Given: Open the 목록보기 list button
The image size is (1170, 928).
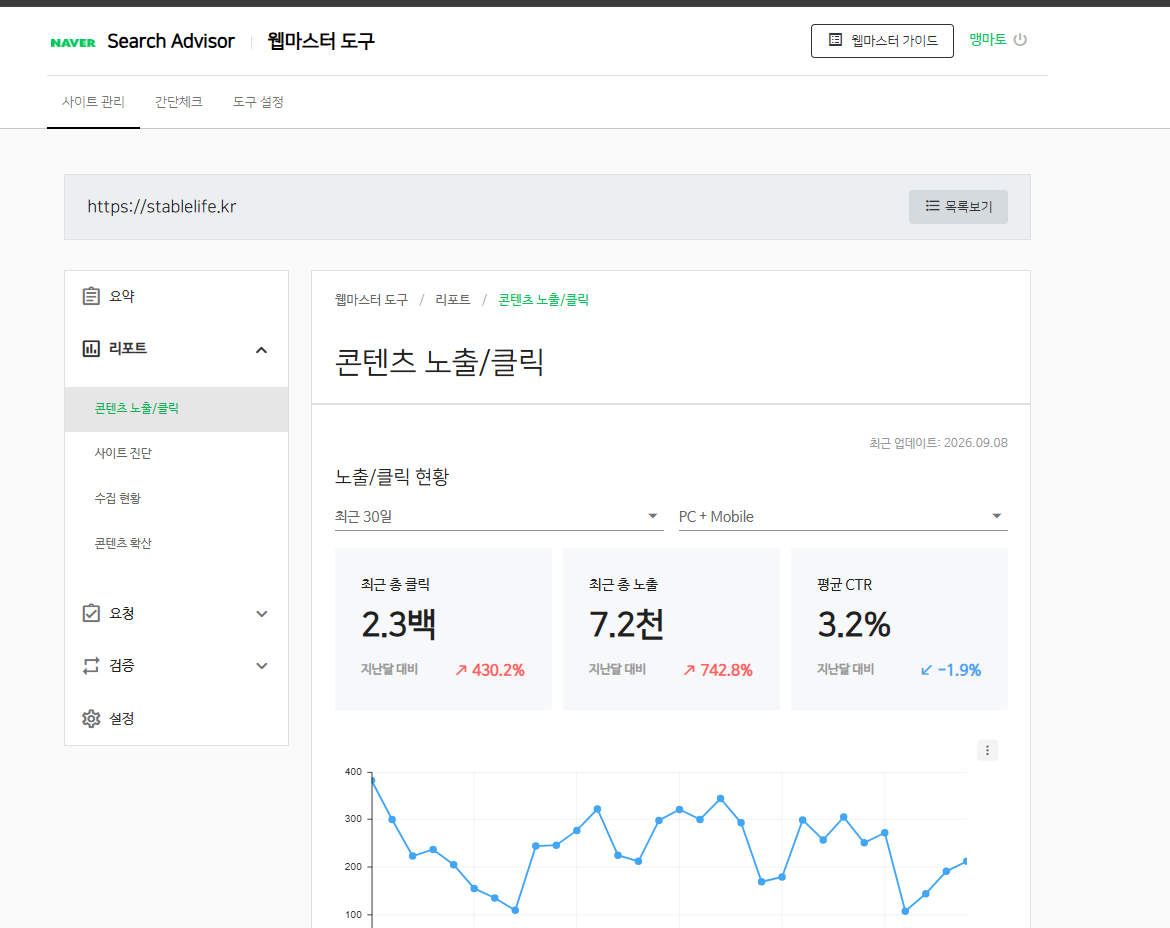Looking at the screenshot, I should coord(958,207).
